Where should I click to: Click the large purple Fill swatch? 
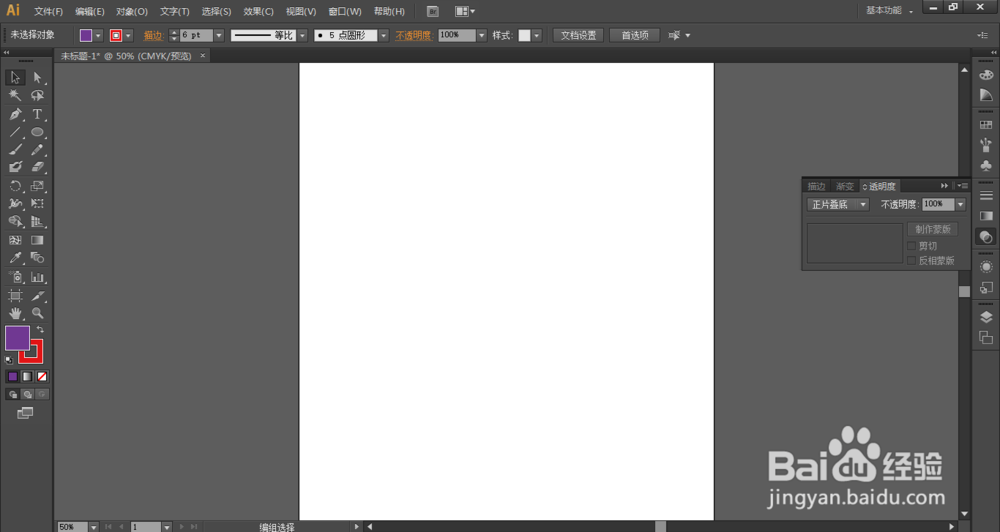[x=17, y=337]
